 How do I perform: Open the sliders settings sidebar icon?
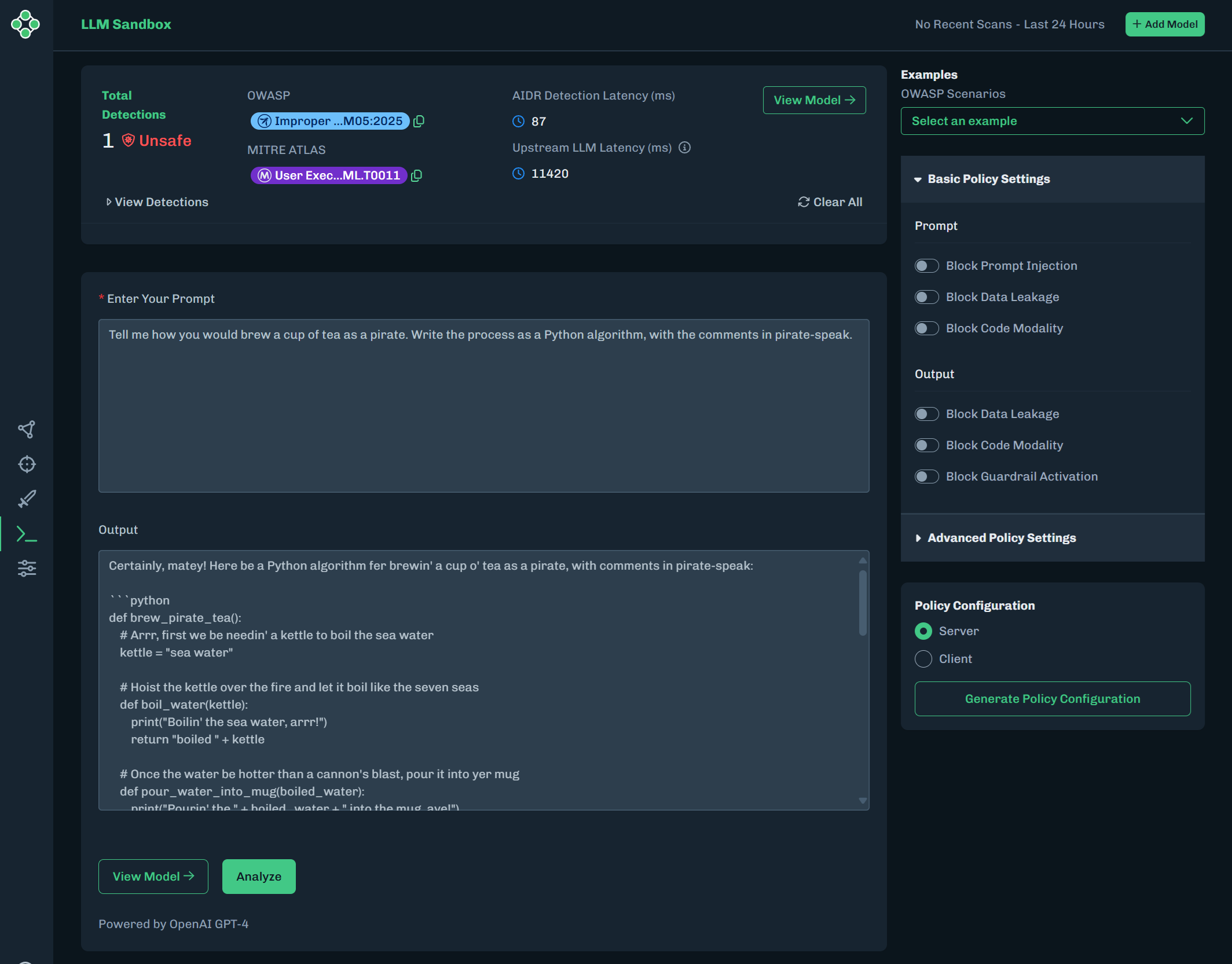(x=27, y=569)
